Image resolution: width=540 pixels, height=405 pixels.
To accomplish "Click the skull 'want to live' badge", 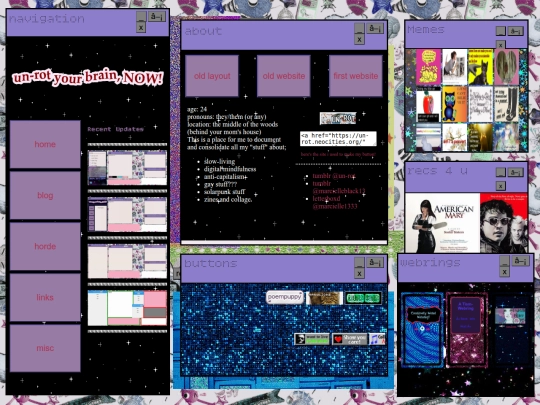I will click(x=312, y=339).
